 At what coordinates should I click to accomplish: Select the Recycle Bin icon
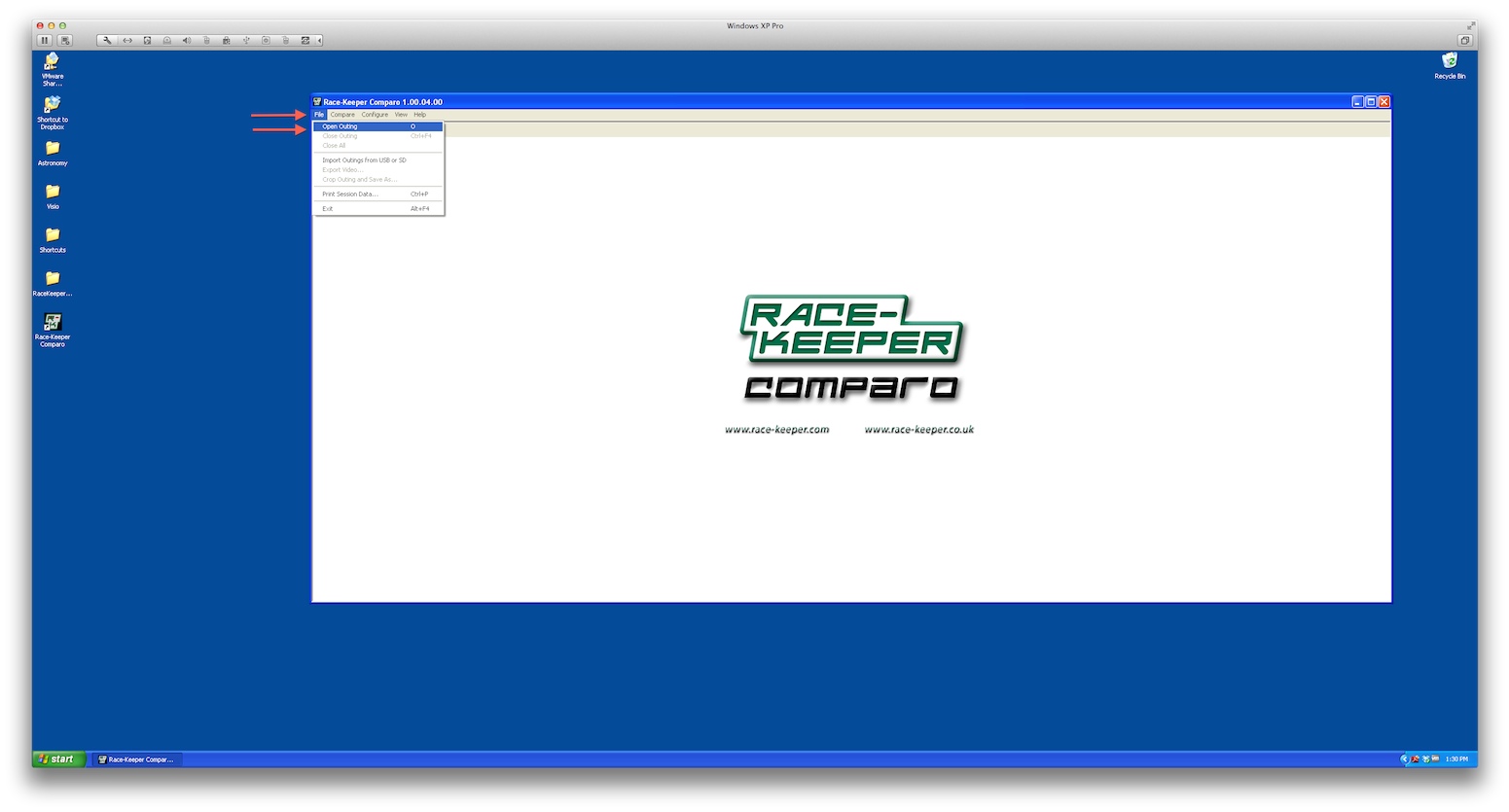[x=1450, y=66]
